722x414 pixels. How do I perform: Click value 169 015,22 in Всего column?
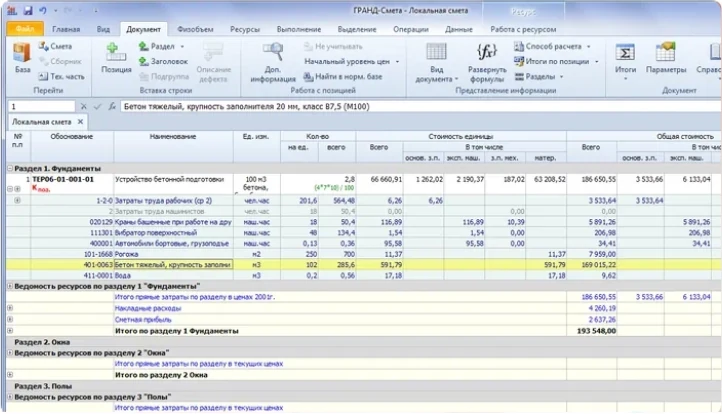click(x=594, y=265)
